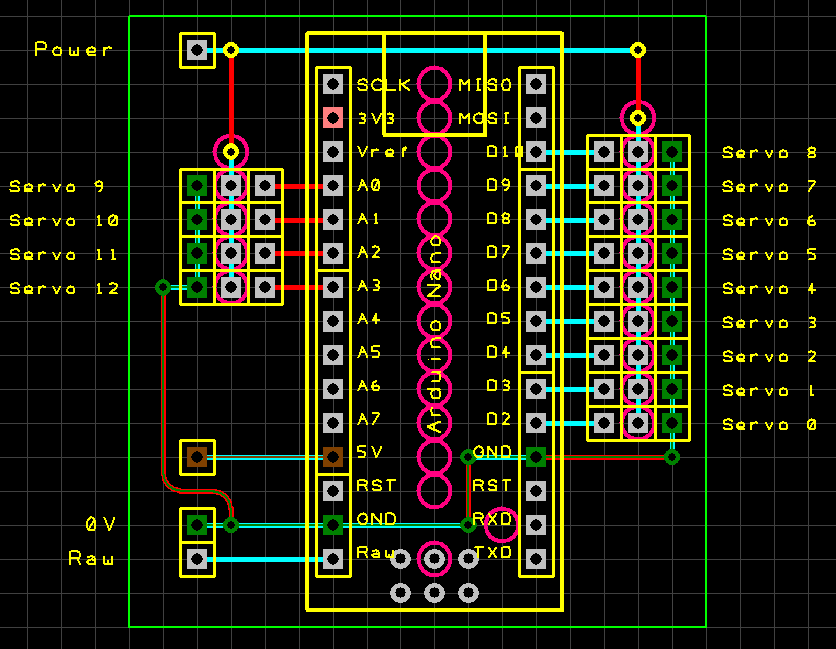Click the 5V pin label
Screen dimensions: 836x649
coord(369,452)
